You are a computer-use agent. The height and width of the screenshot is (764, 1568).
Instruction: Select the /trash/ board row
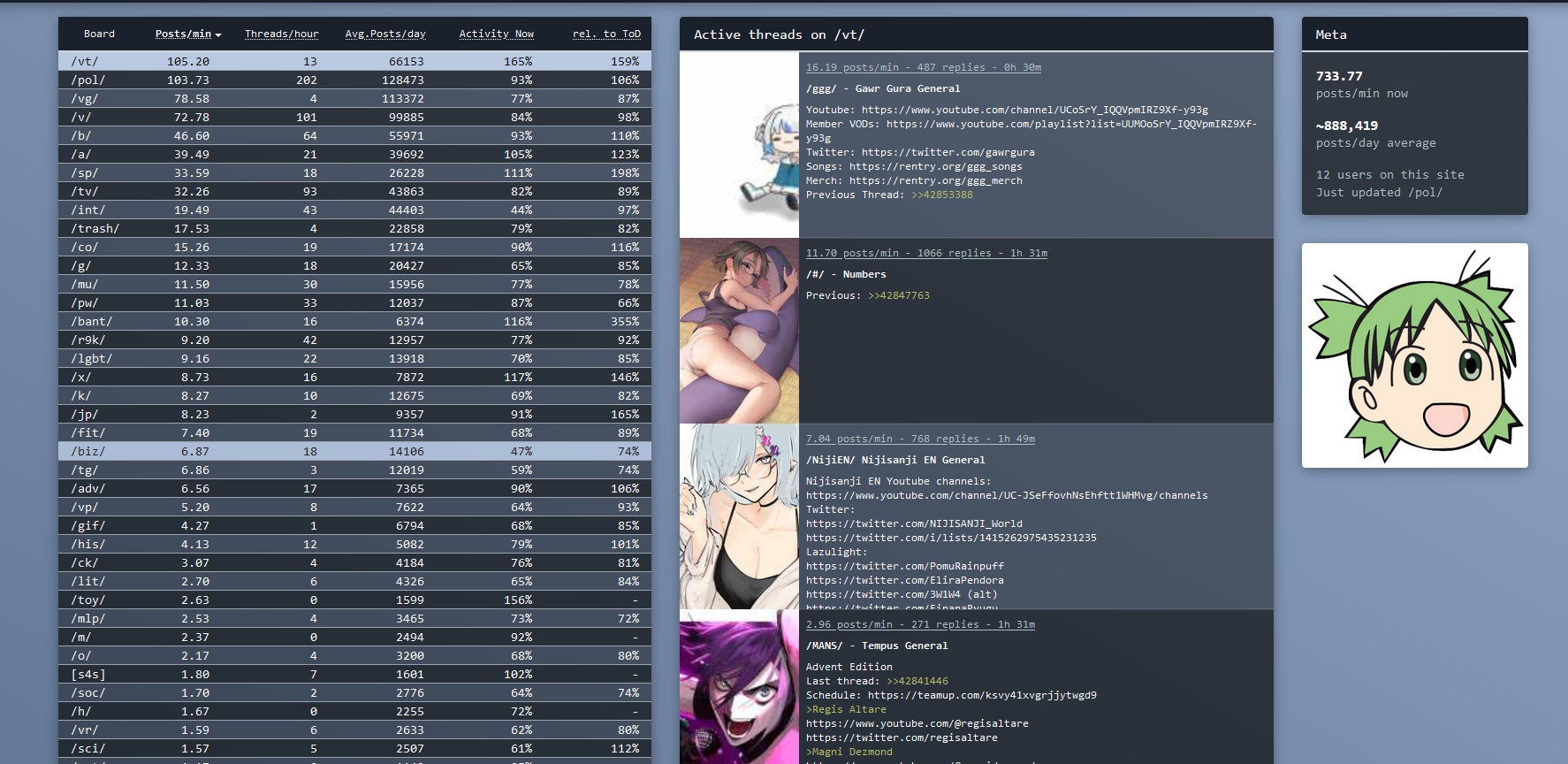click(x=354, y=228)
